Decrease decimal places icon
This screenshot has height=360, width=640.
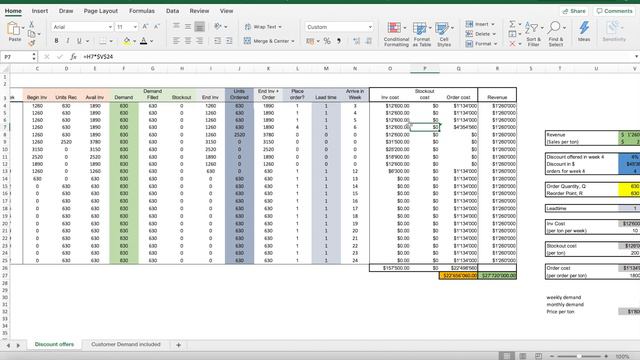pyautogui.click(x=369, y=41)
